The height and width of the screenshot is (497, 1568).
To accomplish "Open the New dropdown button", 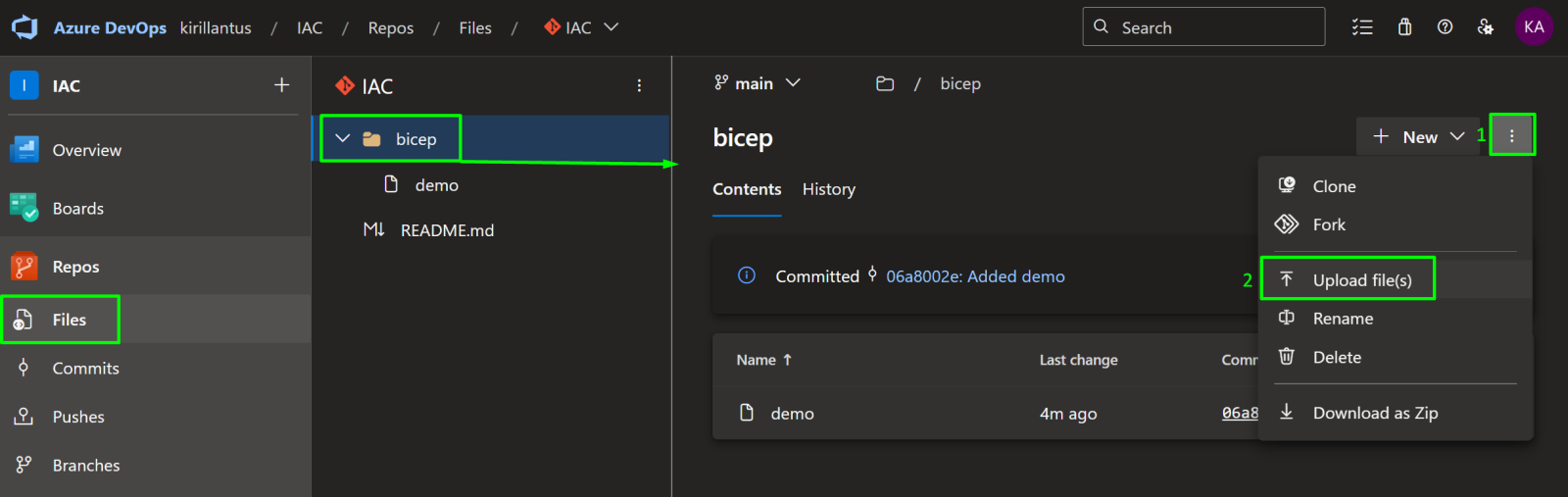I will pyautogui.click(x=1418, y=136).
